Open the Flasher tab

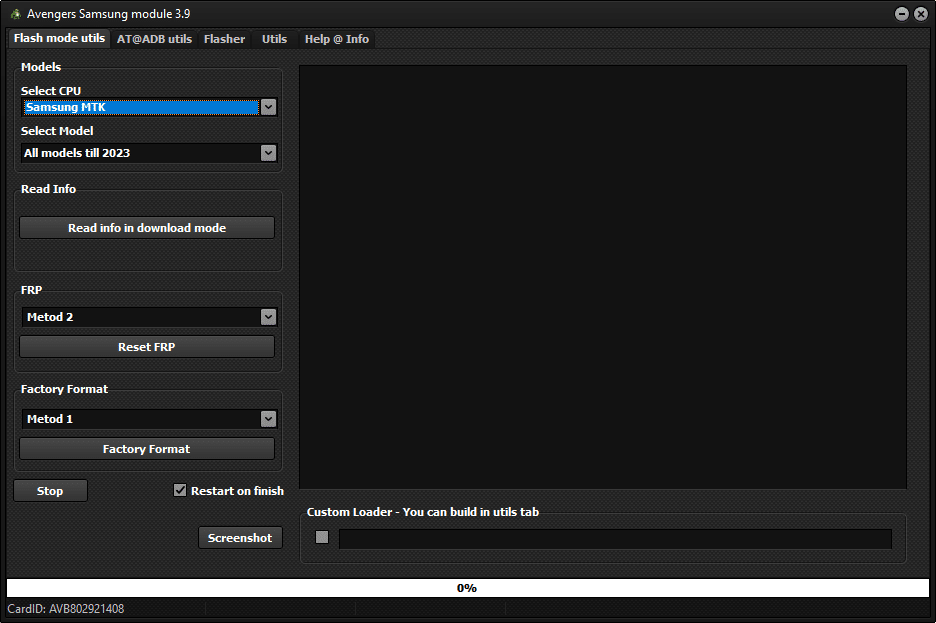click(x=224, y=39)
